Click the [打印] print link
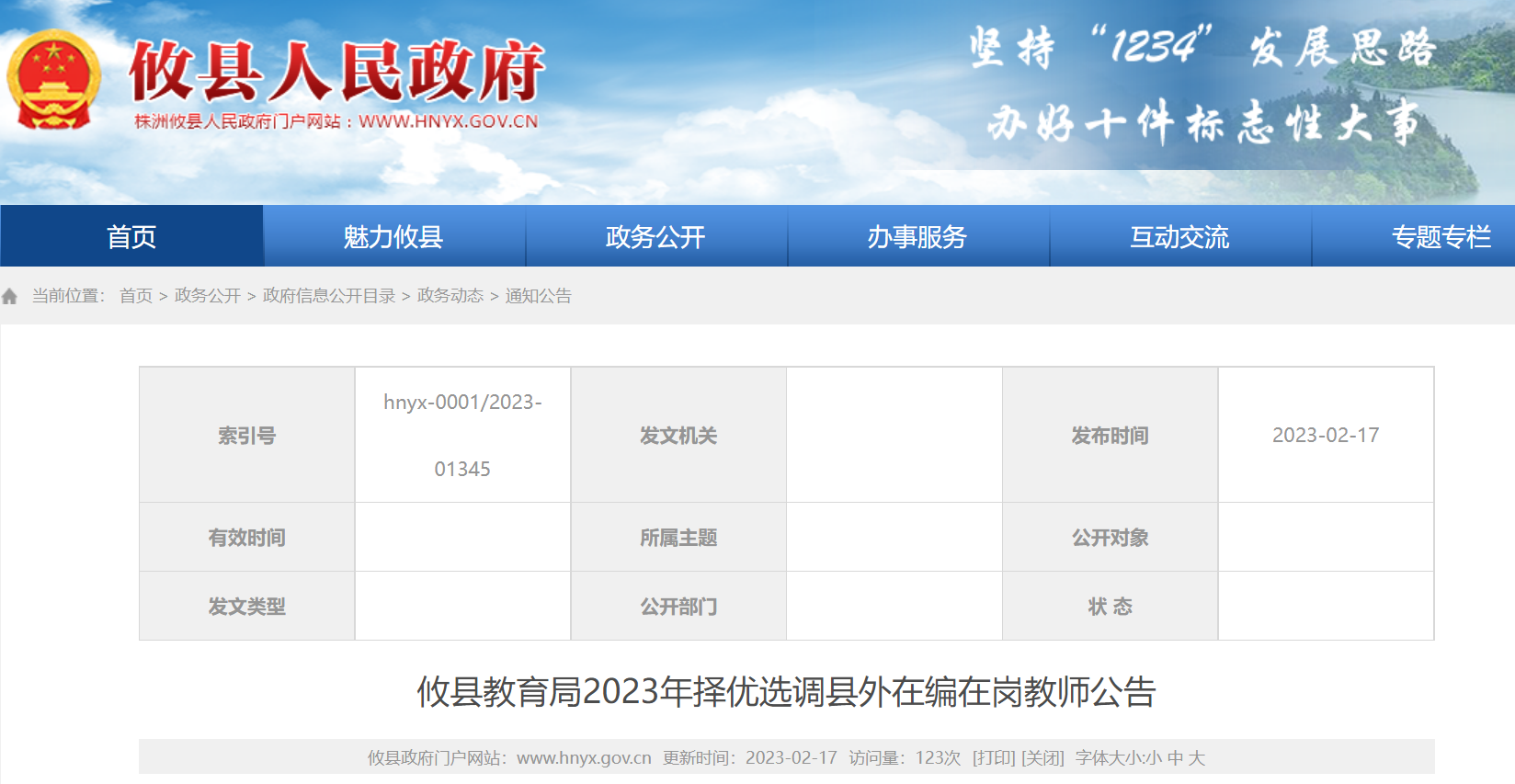 [994, 758]
